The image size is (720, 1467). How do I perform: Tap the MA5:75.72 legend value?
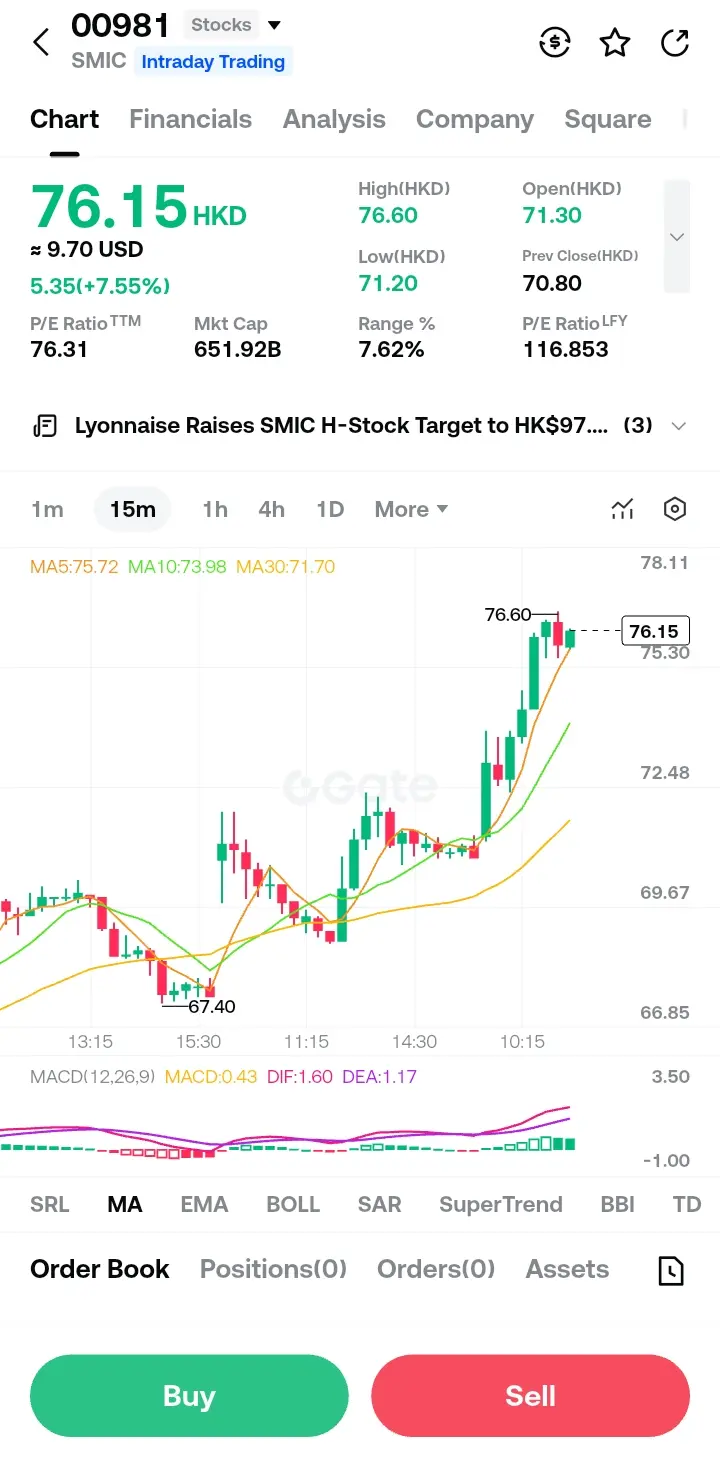point(74,567)
